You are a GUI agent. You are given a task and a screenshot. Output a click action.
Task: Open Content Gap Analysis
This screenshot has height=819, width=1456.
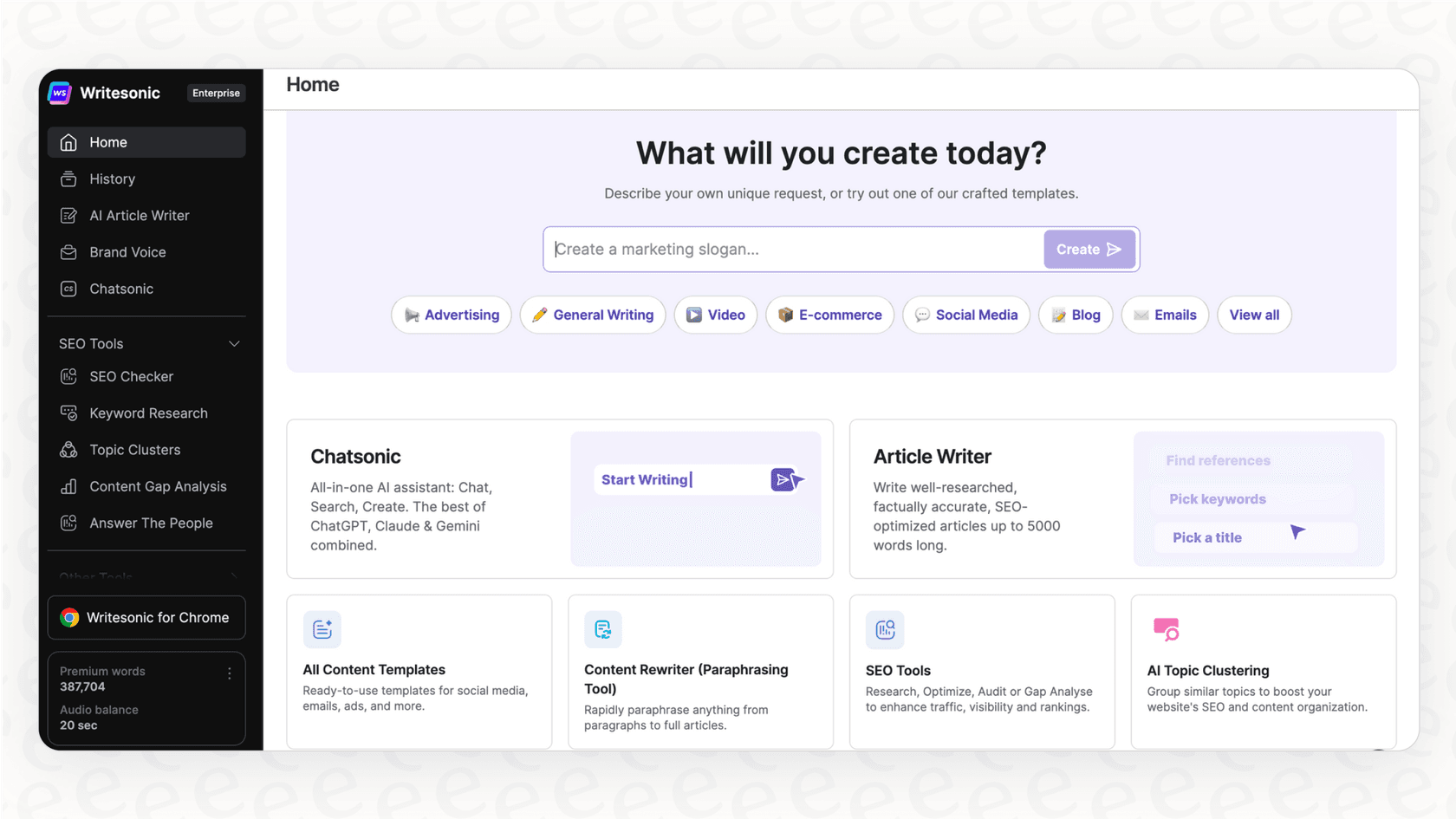click(x=158, y=486)
